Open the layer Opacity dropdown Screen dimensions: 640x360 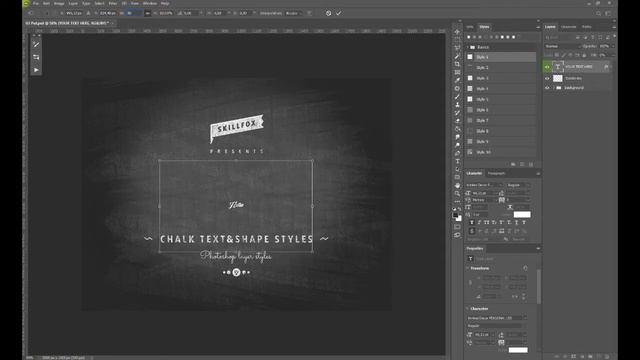point(613,46)
